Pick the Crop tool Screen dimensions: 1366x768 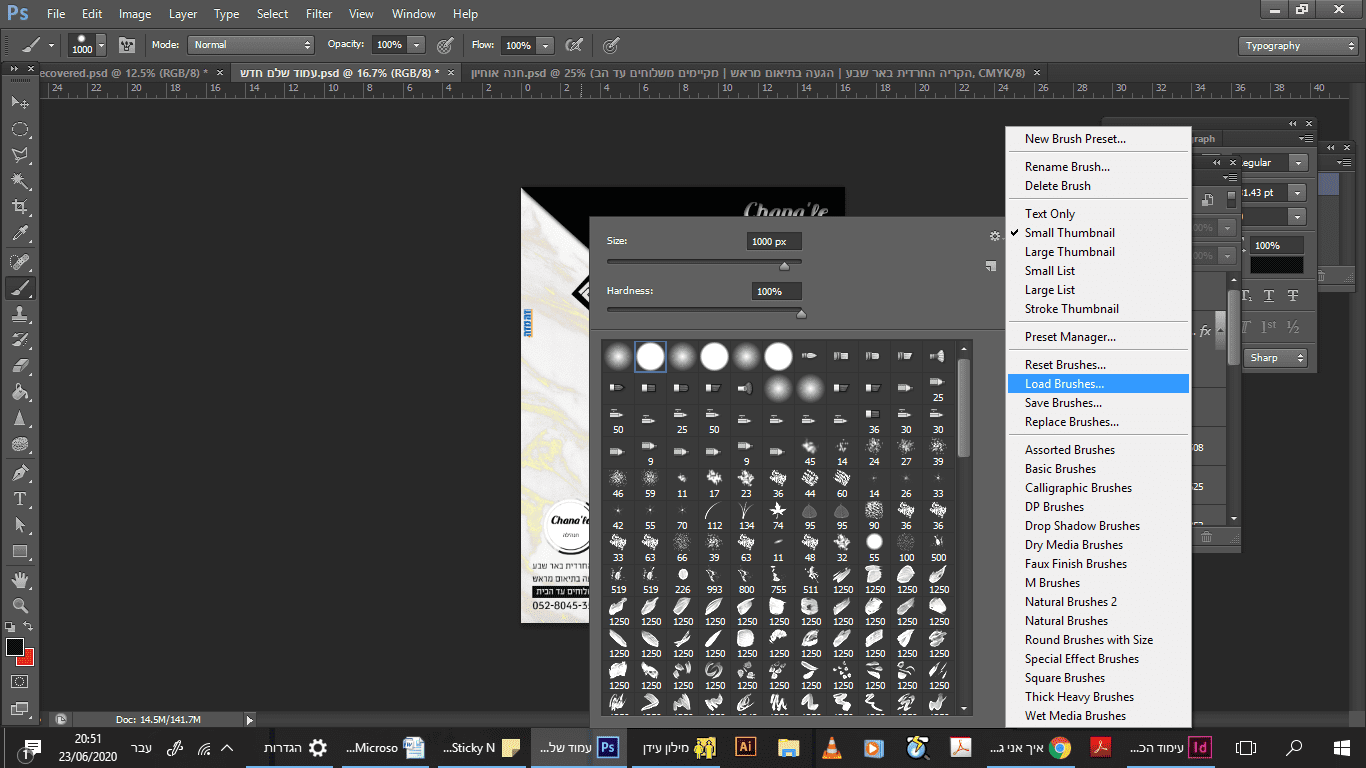pos(20,207)
